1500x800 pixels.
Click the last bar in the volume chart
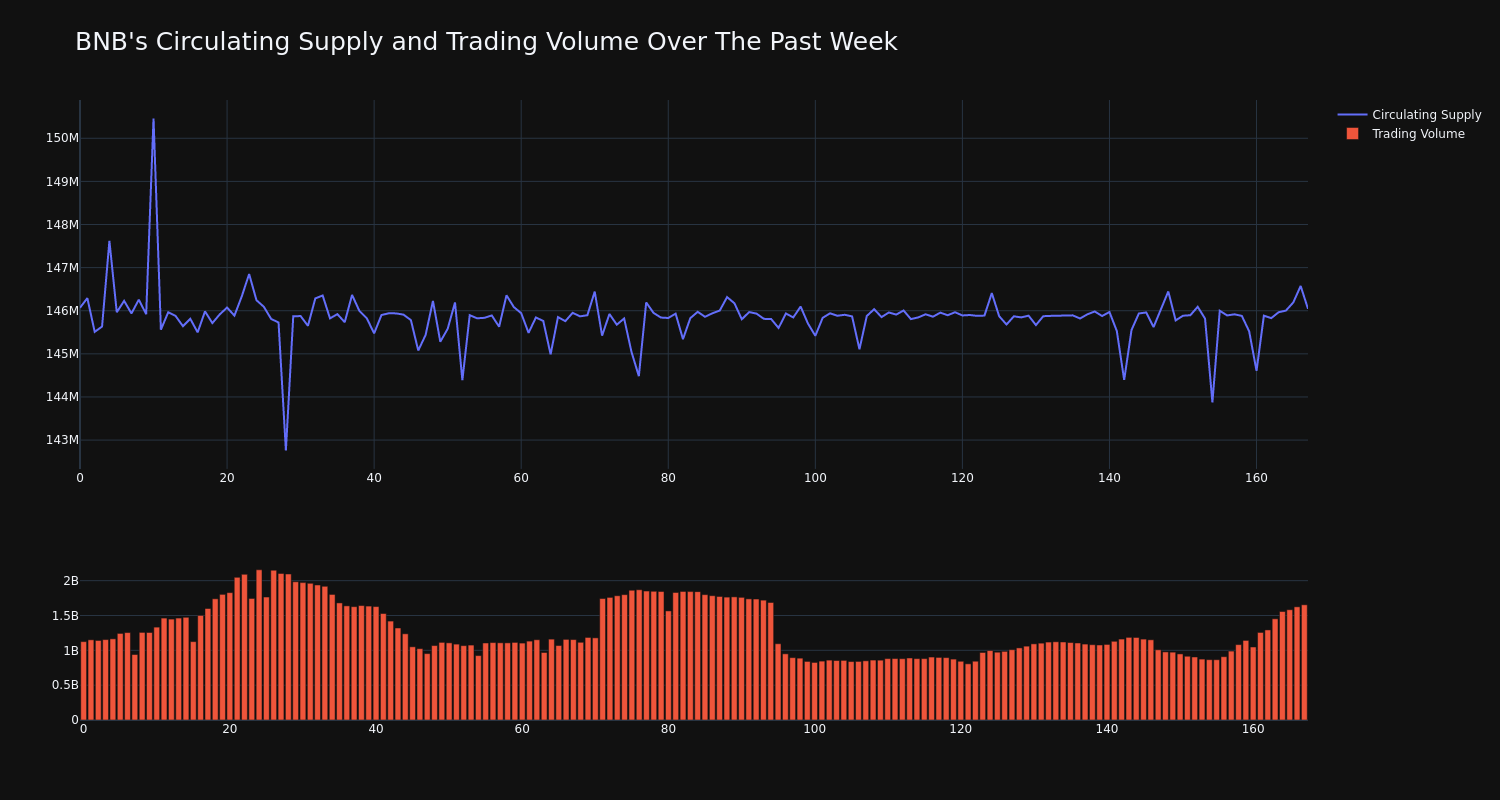1304,662
